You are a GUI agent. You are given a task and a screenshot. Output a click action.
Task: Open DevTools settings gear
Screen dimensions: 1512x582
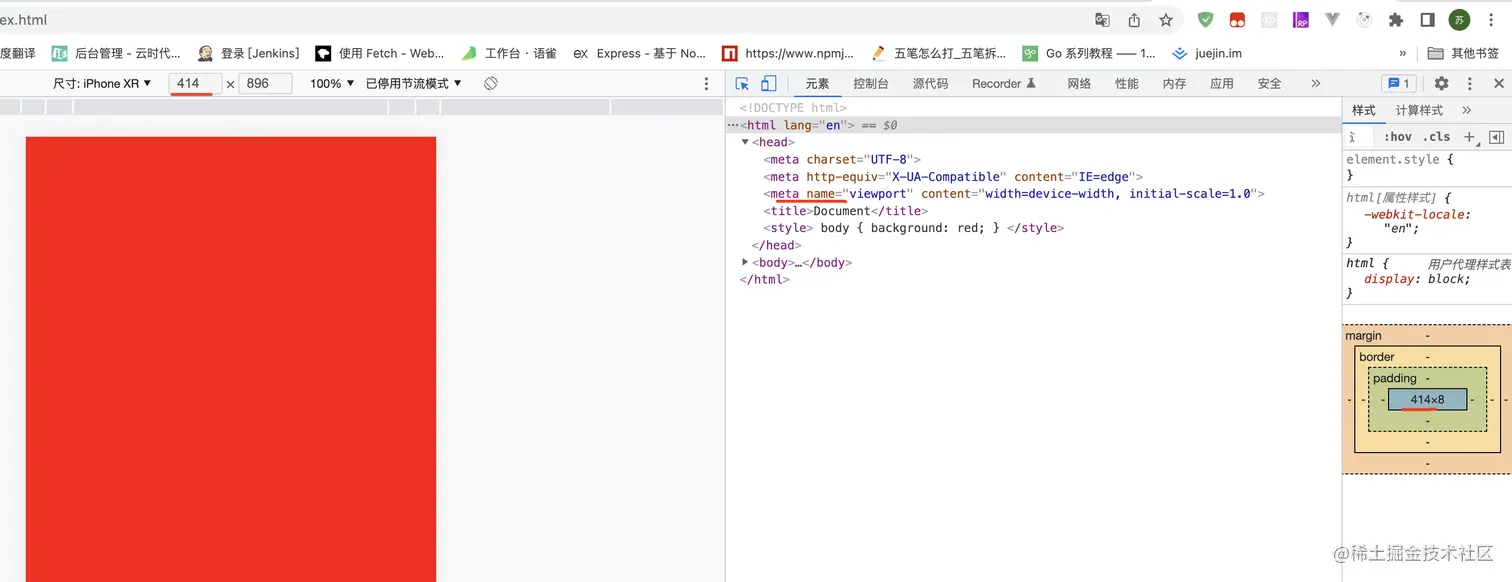1441,84
